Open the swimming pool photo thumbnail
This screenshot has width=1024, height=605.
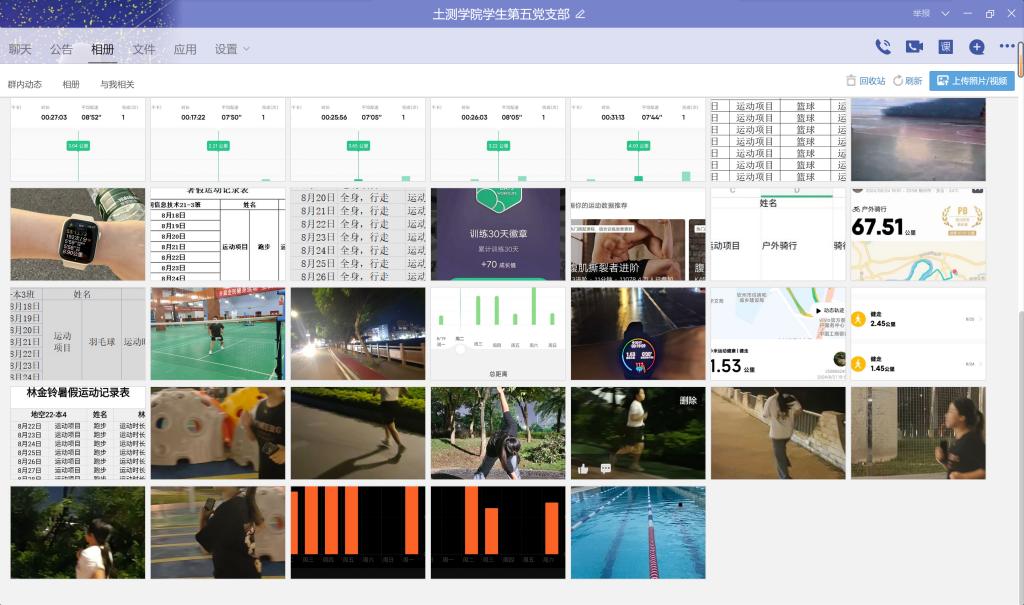click(638, 532)
